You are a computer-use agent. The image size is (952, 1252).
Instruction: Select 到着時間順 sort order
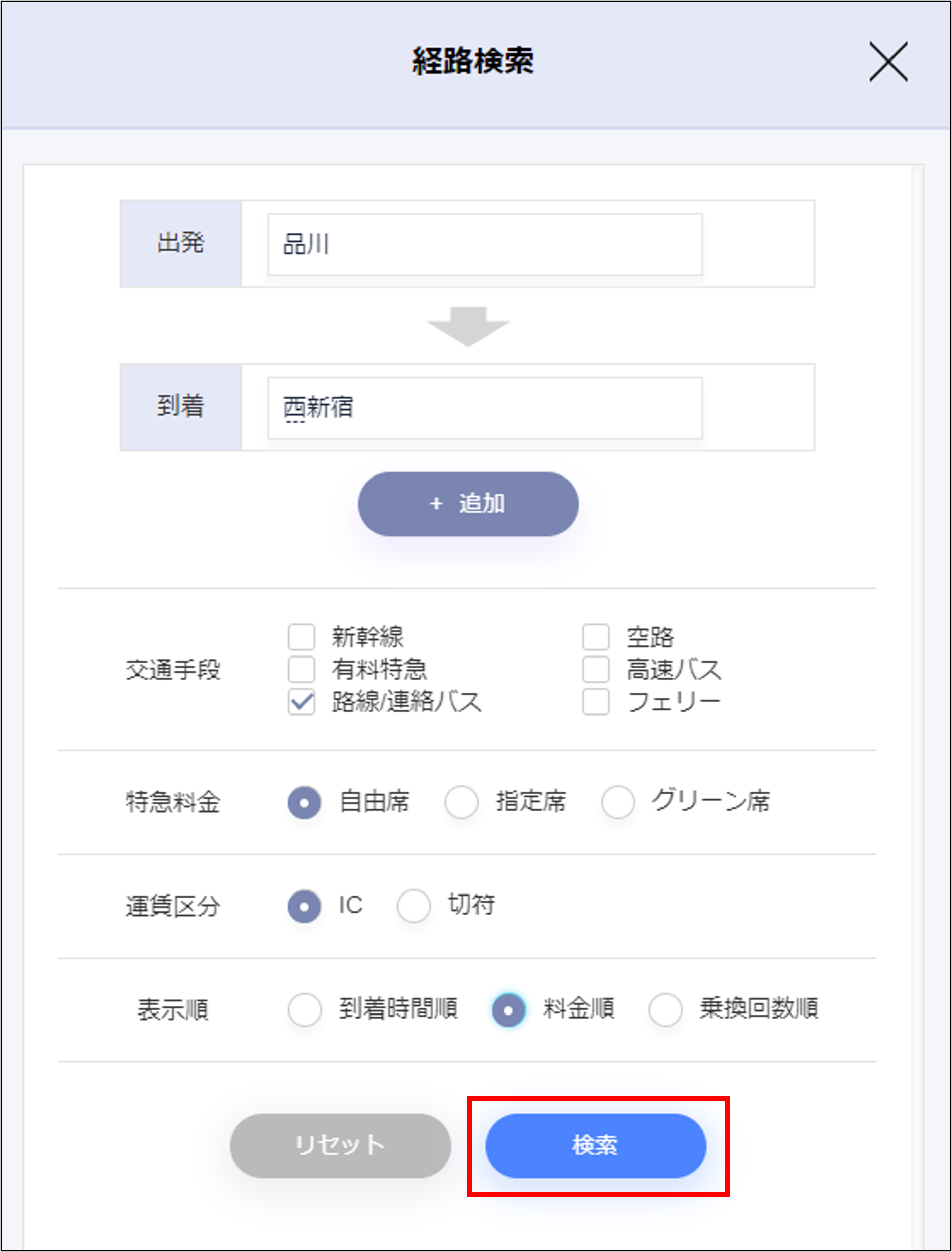pos(304,1009)
